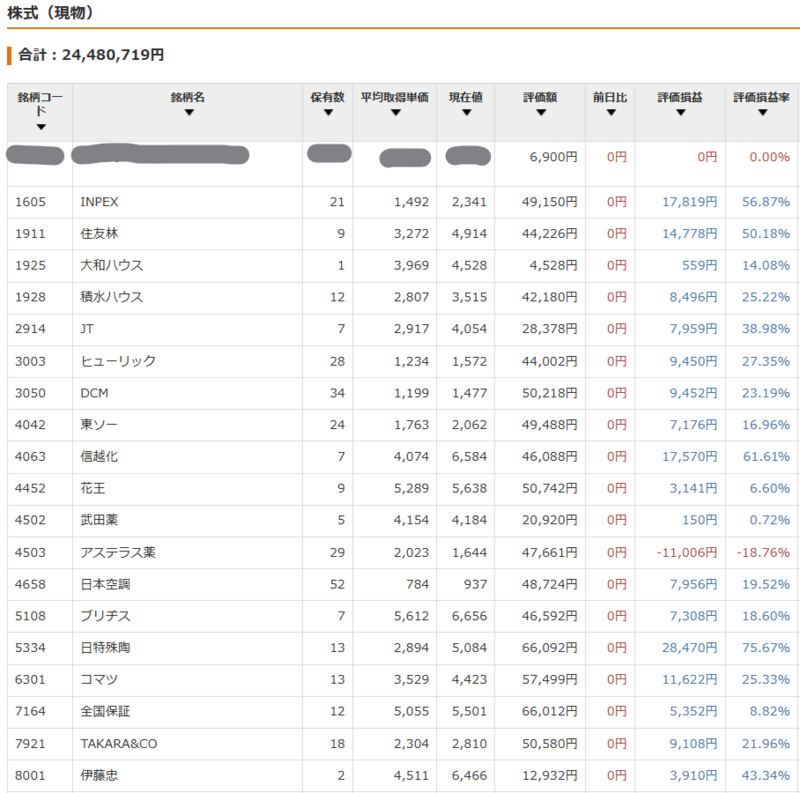Click 評価損益 value -11,006円
Viewport: 800px width, 793px height.
click(x=686, y=552)
